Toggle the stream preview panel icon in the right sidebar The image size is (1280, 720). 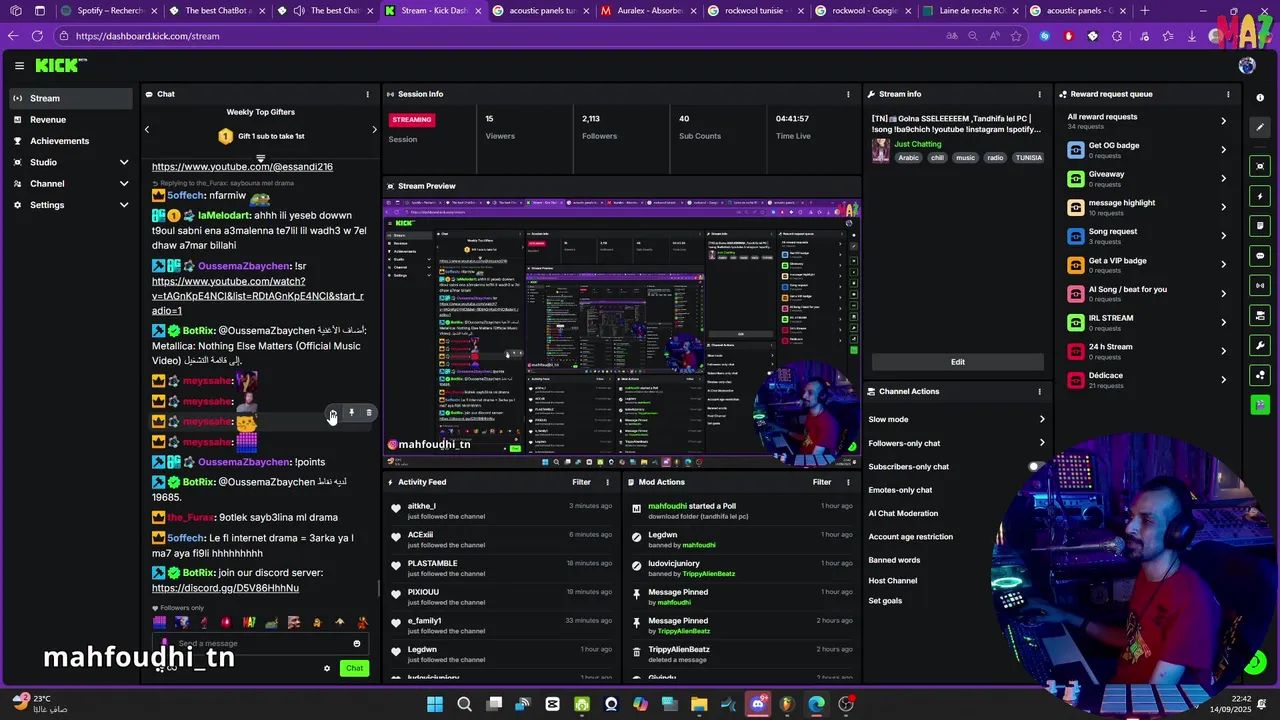point(1260,167)
